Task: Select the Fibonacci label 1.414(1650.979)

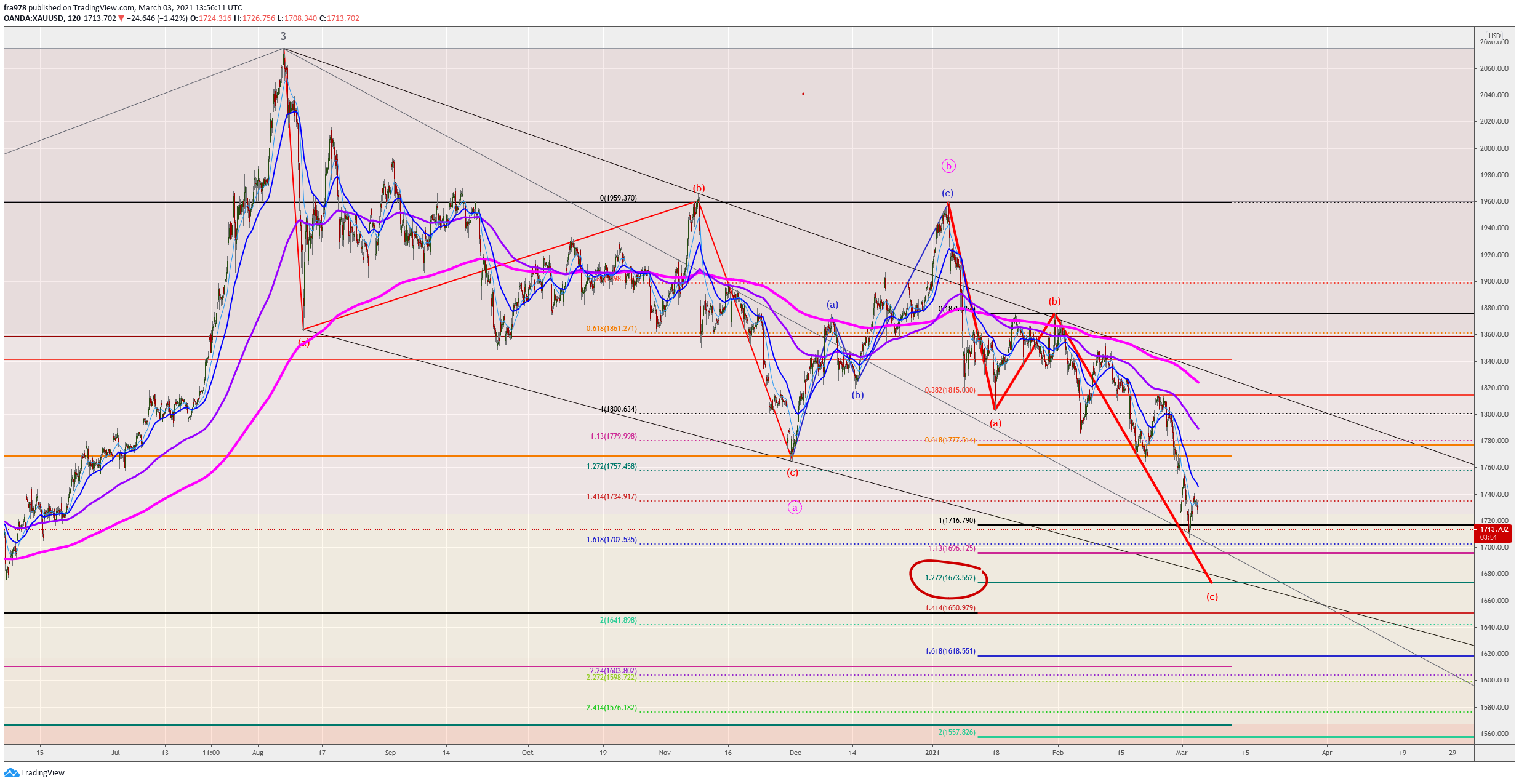Action: coord(950,608)
